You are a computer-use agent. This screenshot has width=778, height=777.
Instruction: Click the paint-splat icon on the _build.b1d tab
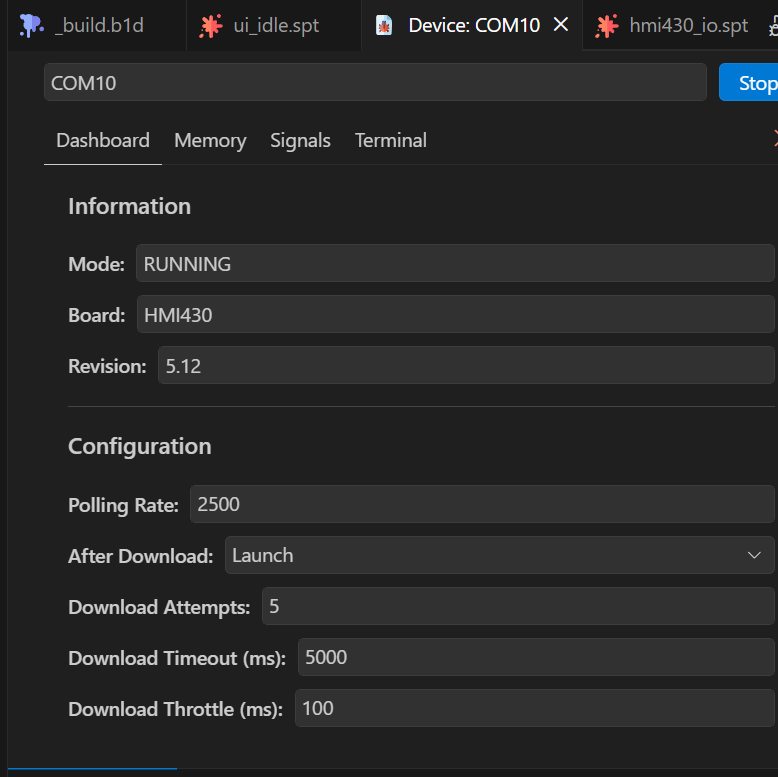pos(31,25)
